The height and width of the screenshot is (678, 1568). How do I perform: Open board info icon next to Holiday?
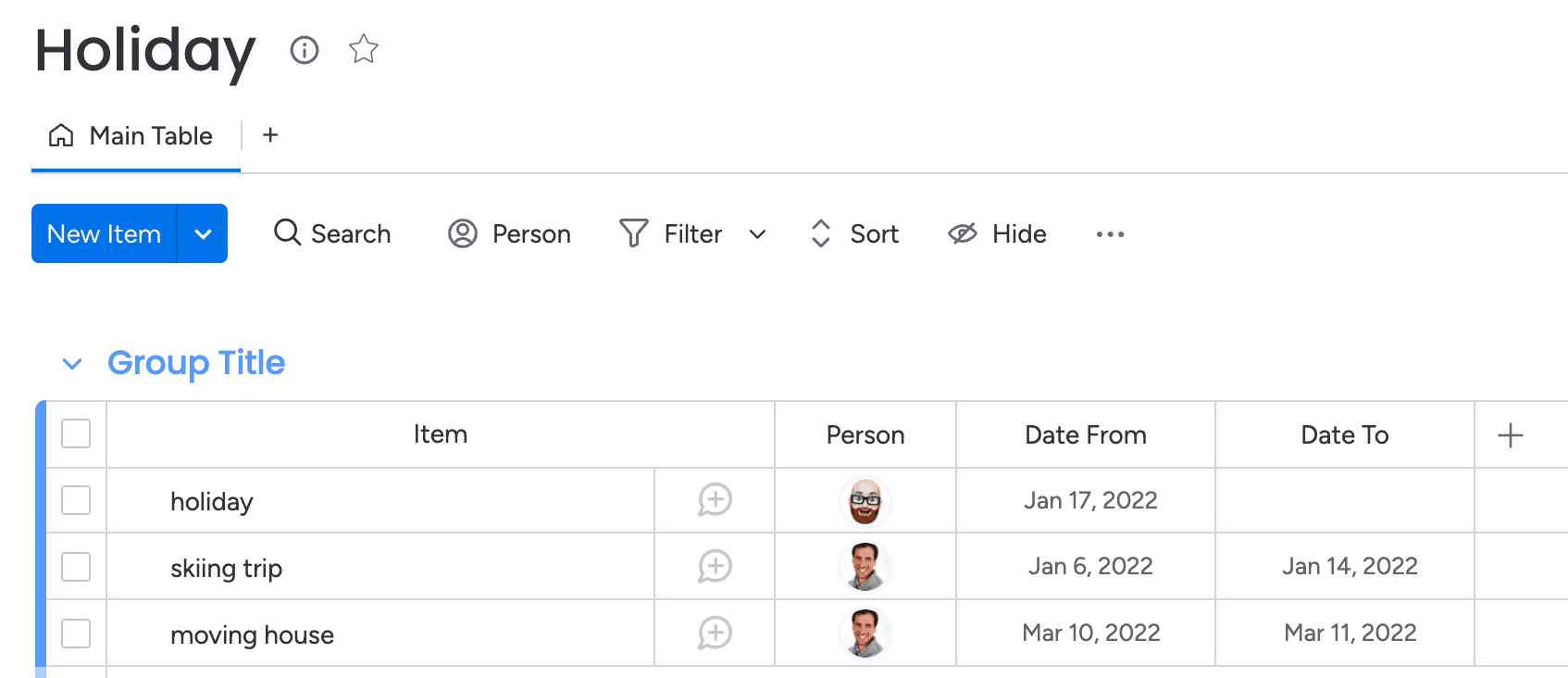[x=305, y=50]
